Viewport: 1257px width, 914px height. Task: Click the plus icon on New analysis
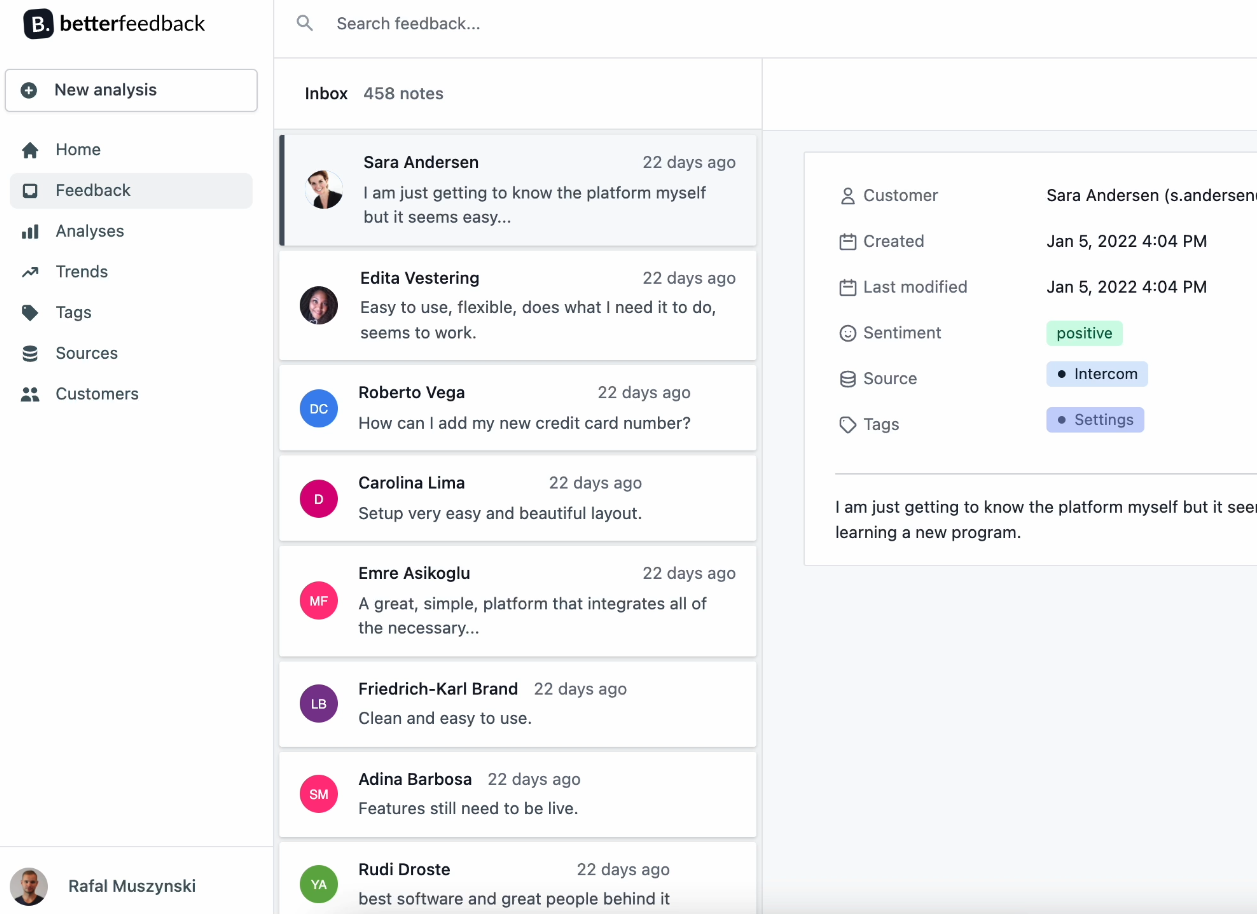pos(30,90)
